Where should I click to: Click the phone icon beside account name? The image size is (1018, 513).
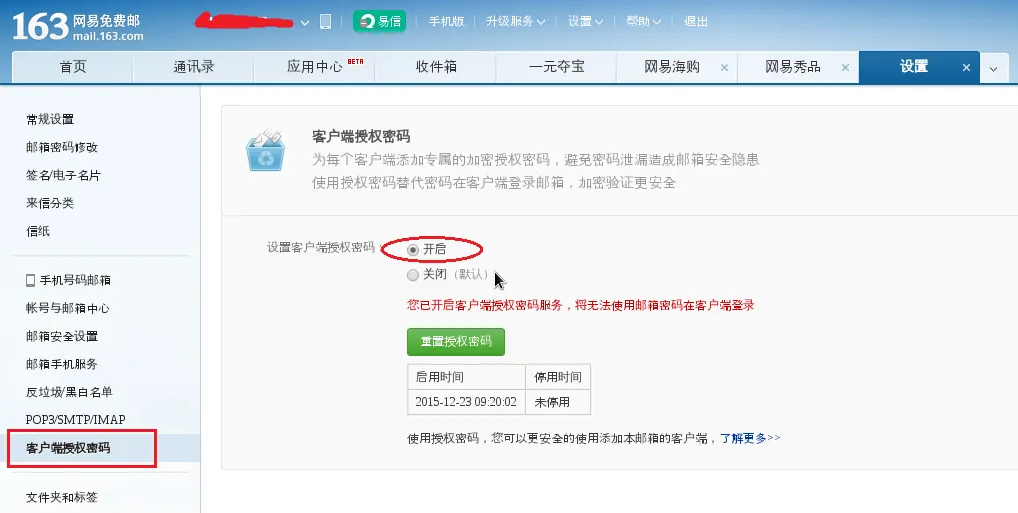coord(325,21)
